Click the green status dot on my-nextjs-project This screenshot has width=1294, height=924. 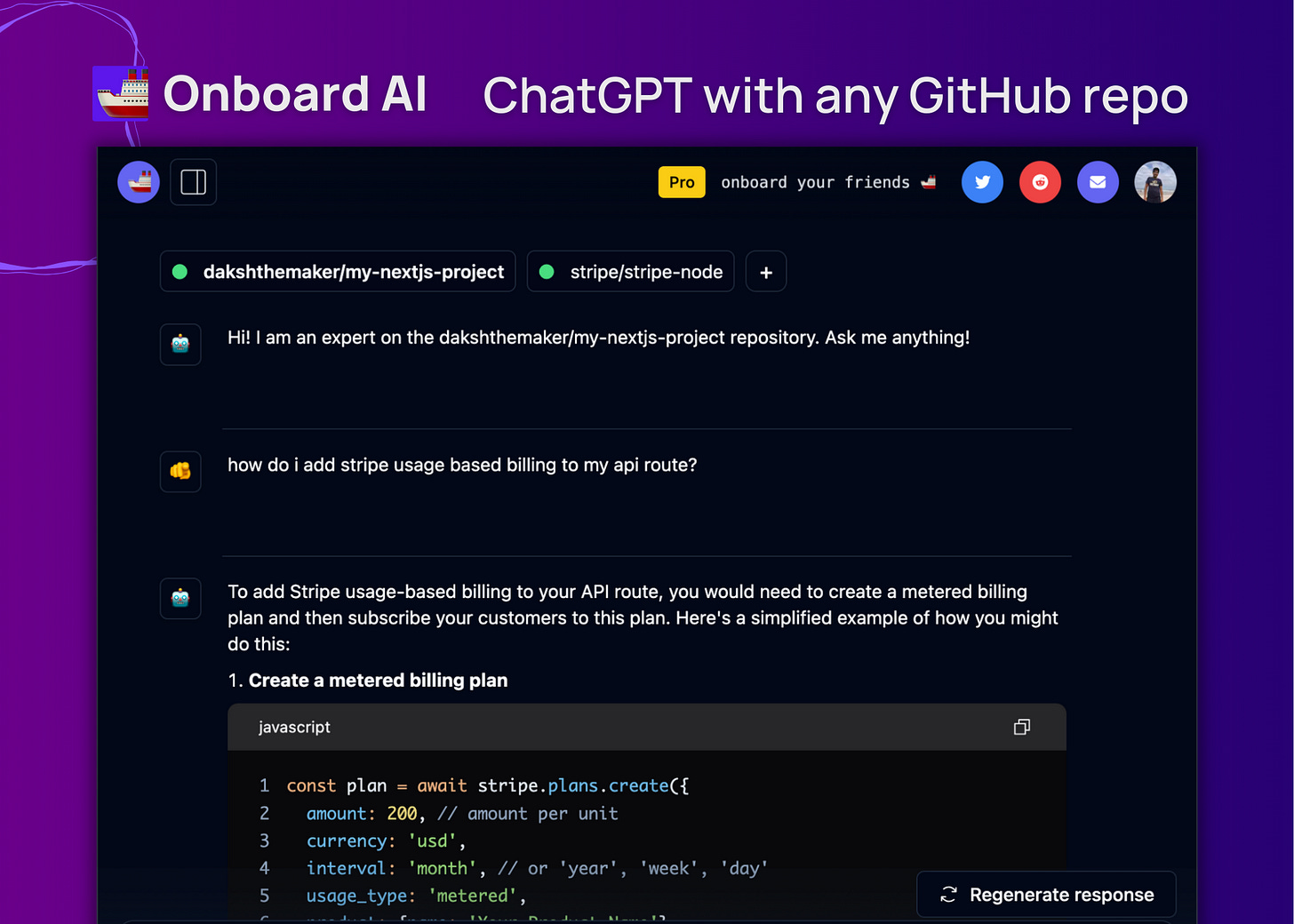point(180,272)
